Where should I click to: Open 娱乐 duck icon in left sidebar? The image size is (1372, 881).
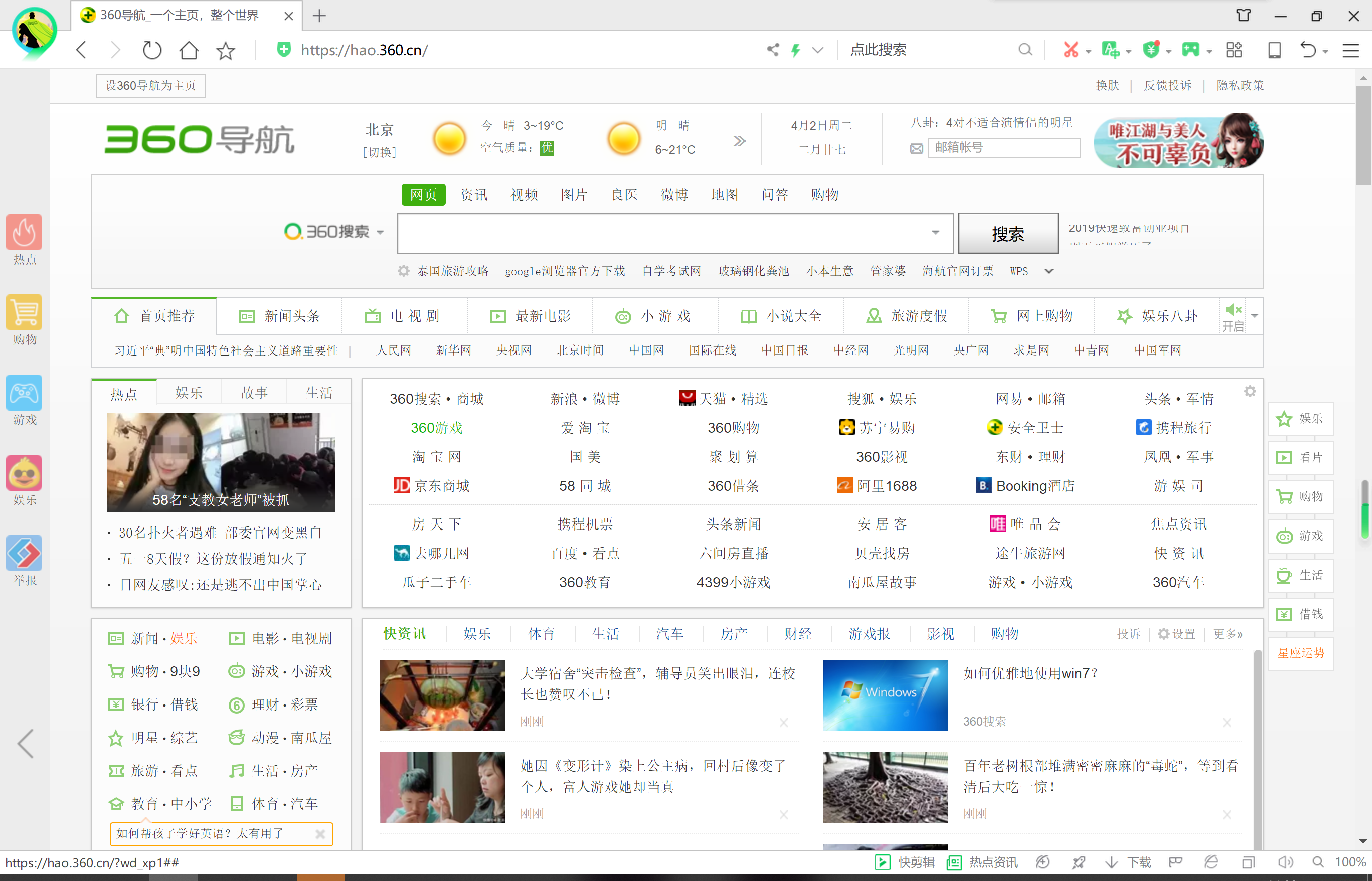coord(24,472)
